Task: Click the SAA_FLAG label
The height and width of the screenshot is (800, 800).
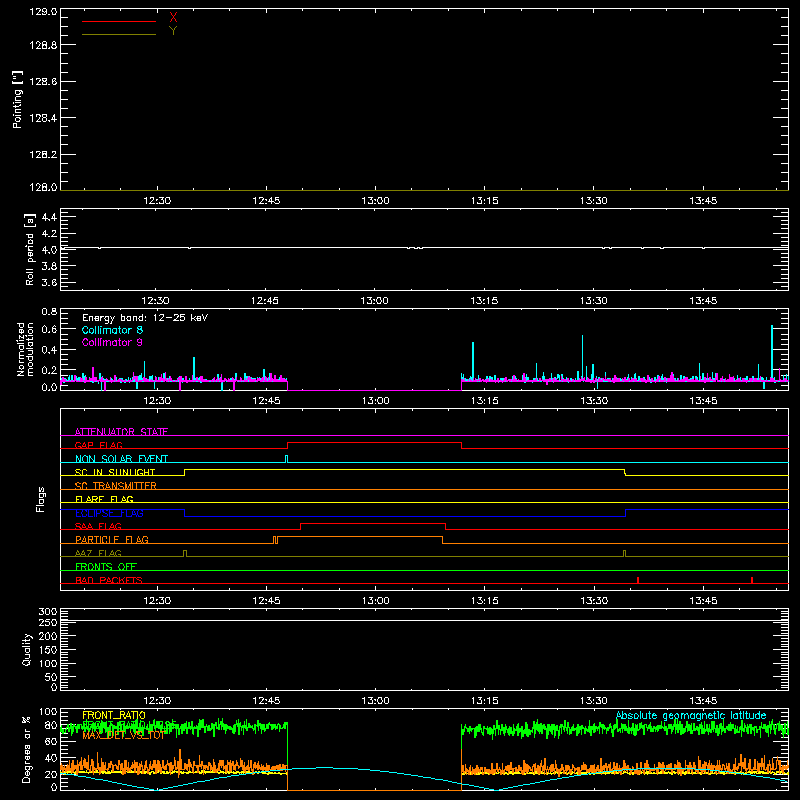Action: point(98,526)
